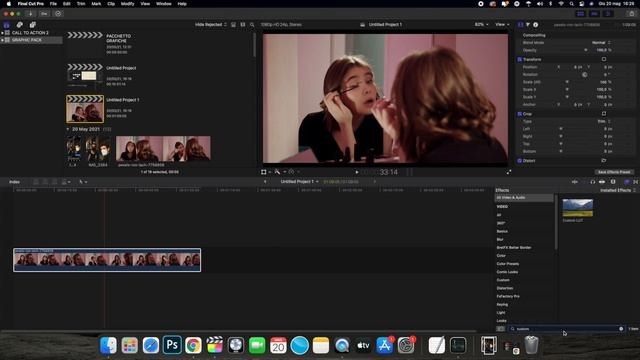Select the Untitled Project 1 thumbnail in browser

[x=85, y=109]
